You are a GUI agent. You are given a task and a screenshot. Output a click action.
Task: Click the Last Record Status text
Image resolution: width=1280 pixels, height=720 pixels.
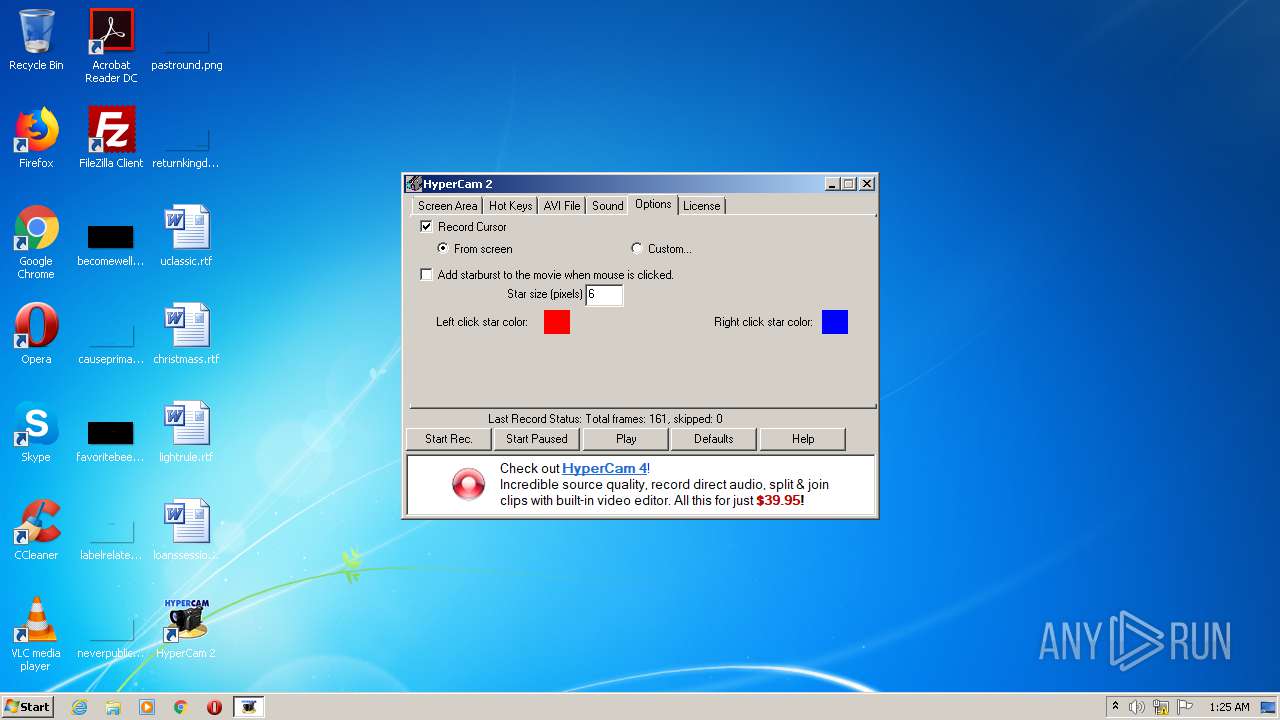coord(605,419)
